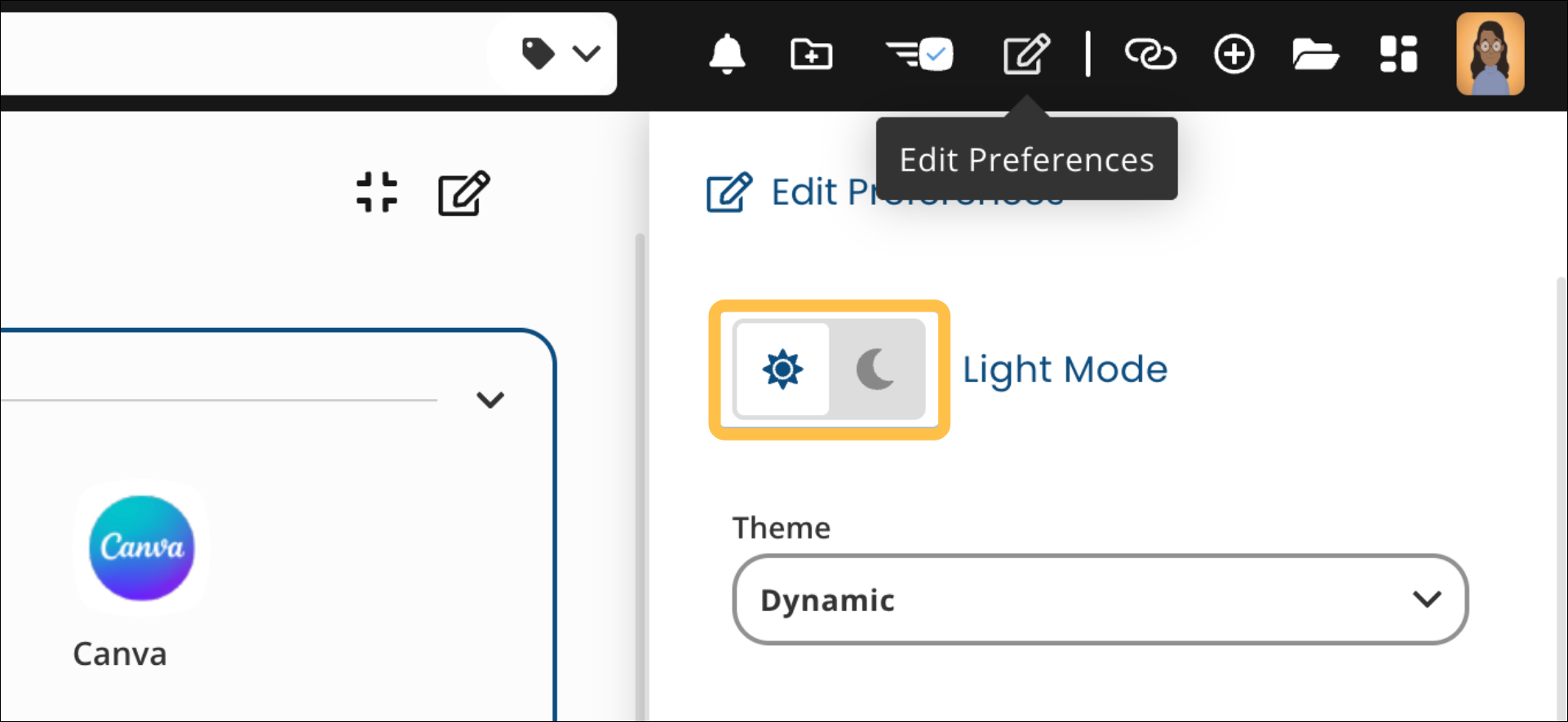Click the Theme field label

pos(782,528)
